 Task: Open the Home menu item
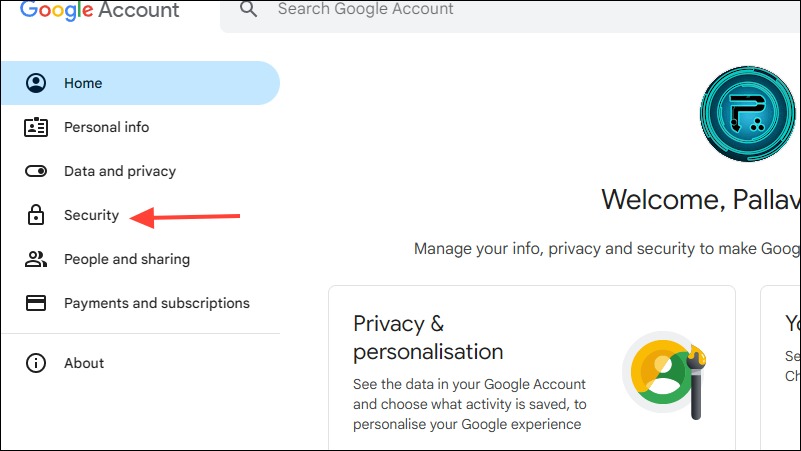[x=140, y=83]
